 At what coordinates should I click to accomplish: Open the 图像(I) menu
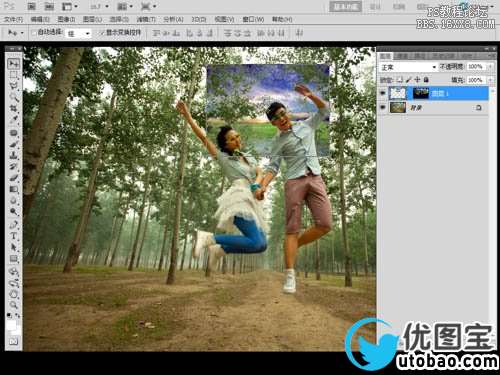(67, 19)
